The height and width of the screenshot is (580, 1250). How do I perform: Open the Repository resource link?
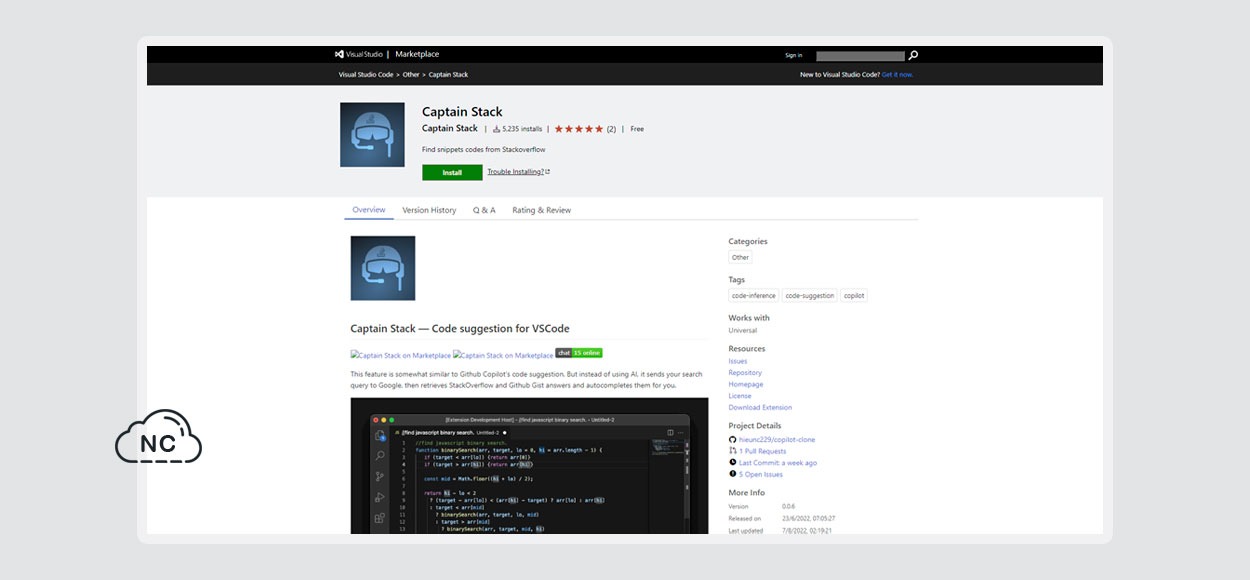pos(745,373)
